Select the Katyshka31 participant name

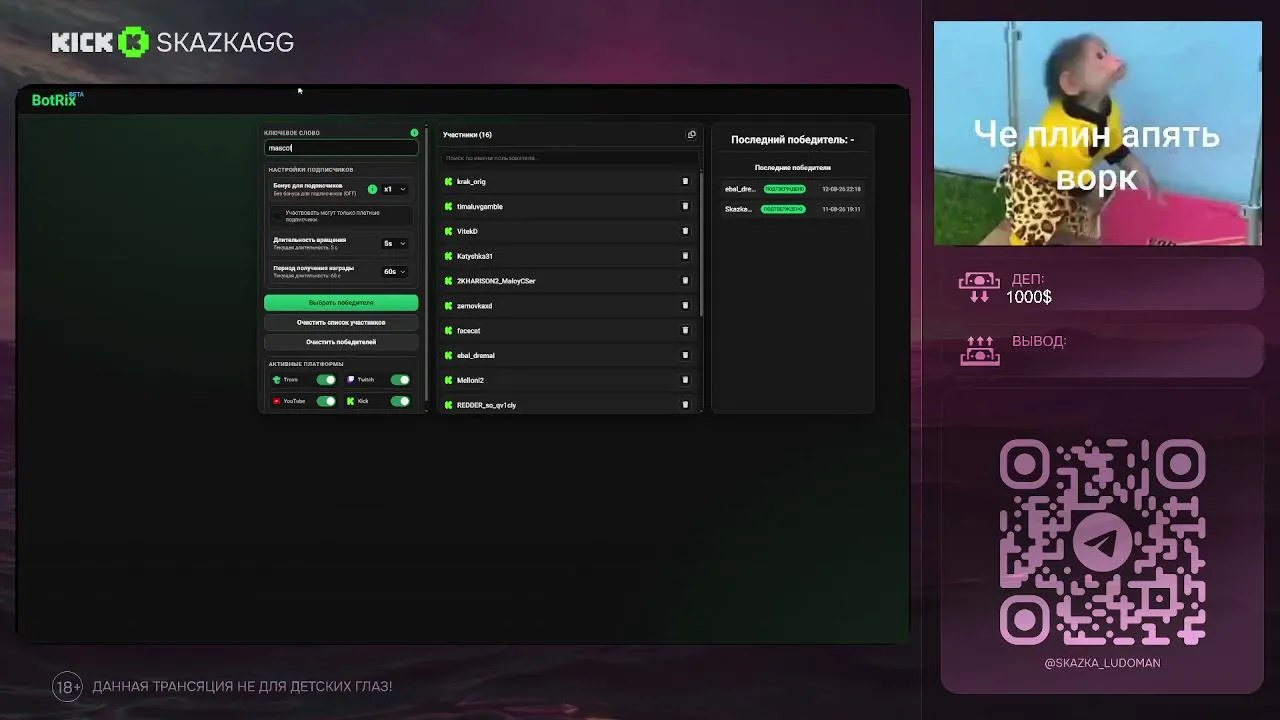coord(475,256)
